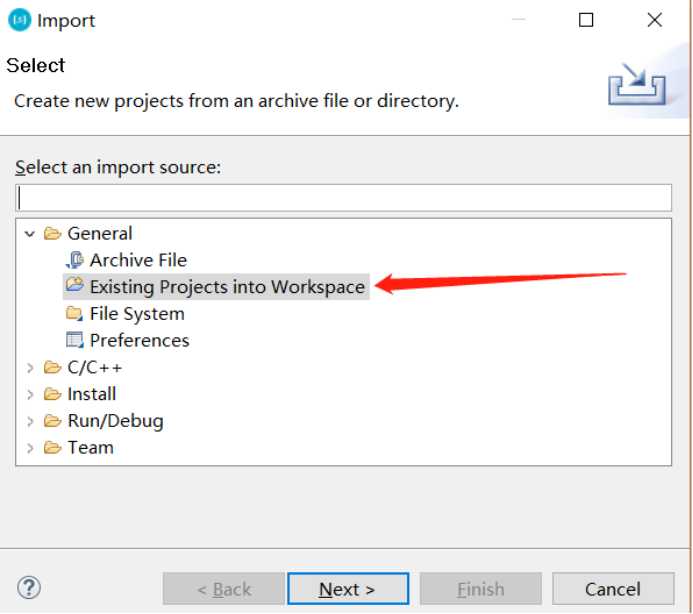Expand the Install category
The width and height of the screenshot is (693, 614).
[30, 394]
